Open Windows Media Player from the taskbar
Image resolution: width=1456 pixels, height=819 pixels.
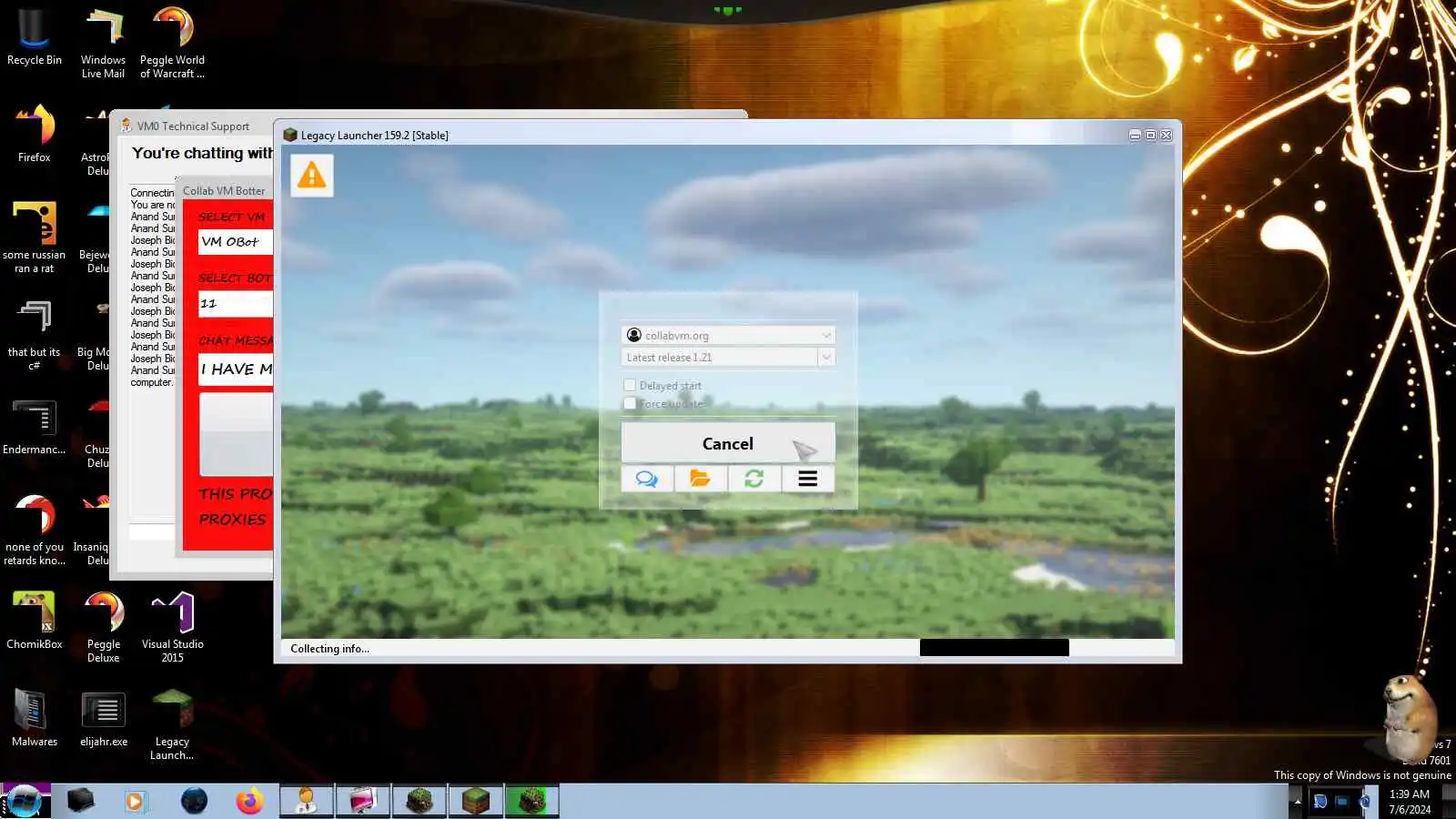[x=136, y=801]
